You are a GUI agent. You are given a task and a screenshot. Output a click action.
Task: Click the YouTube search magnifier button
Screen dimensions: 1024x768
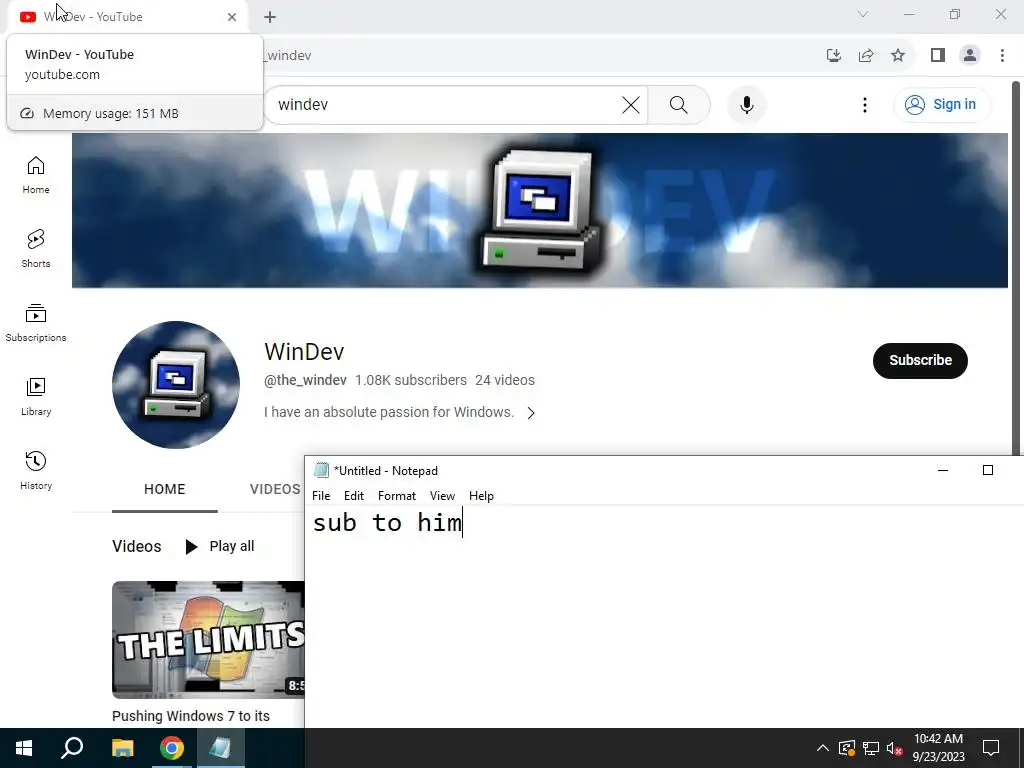[679, 105]
